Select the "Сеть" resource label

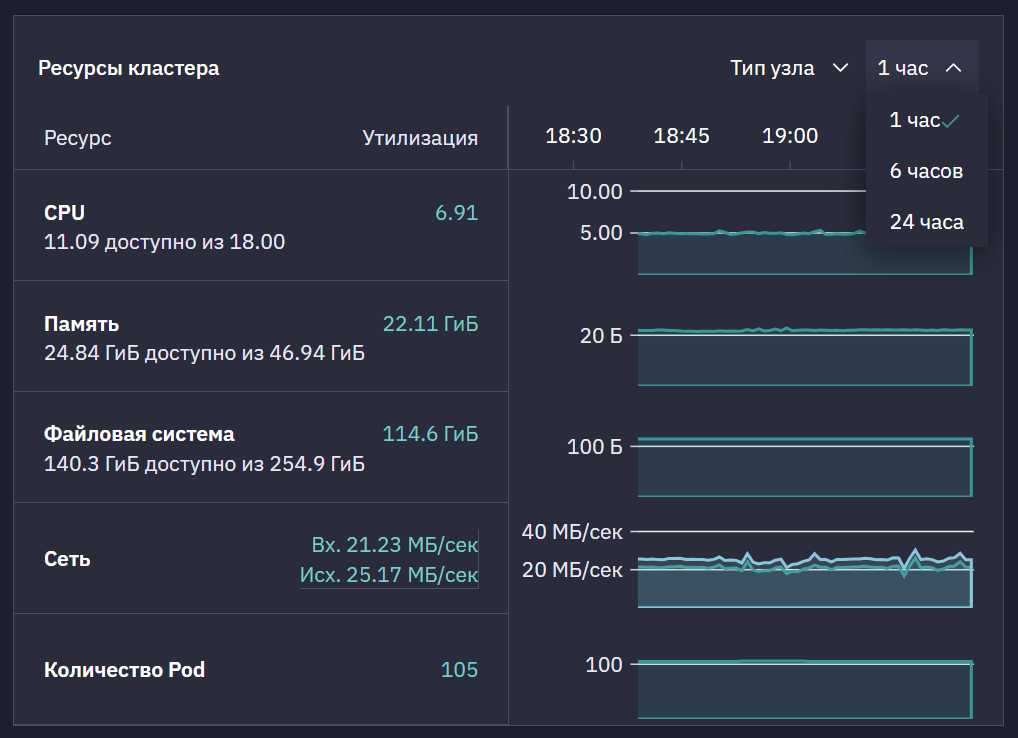click(x=67, y=559)
